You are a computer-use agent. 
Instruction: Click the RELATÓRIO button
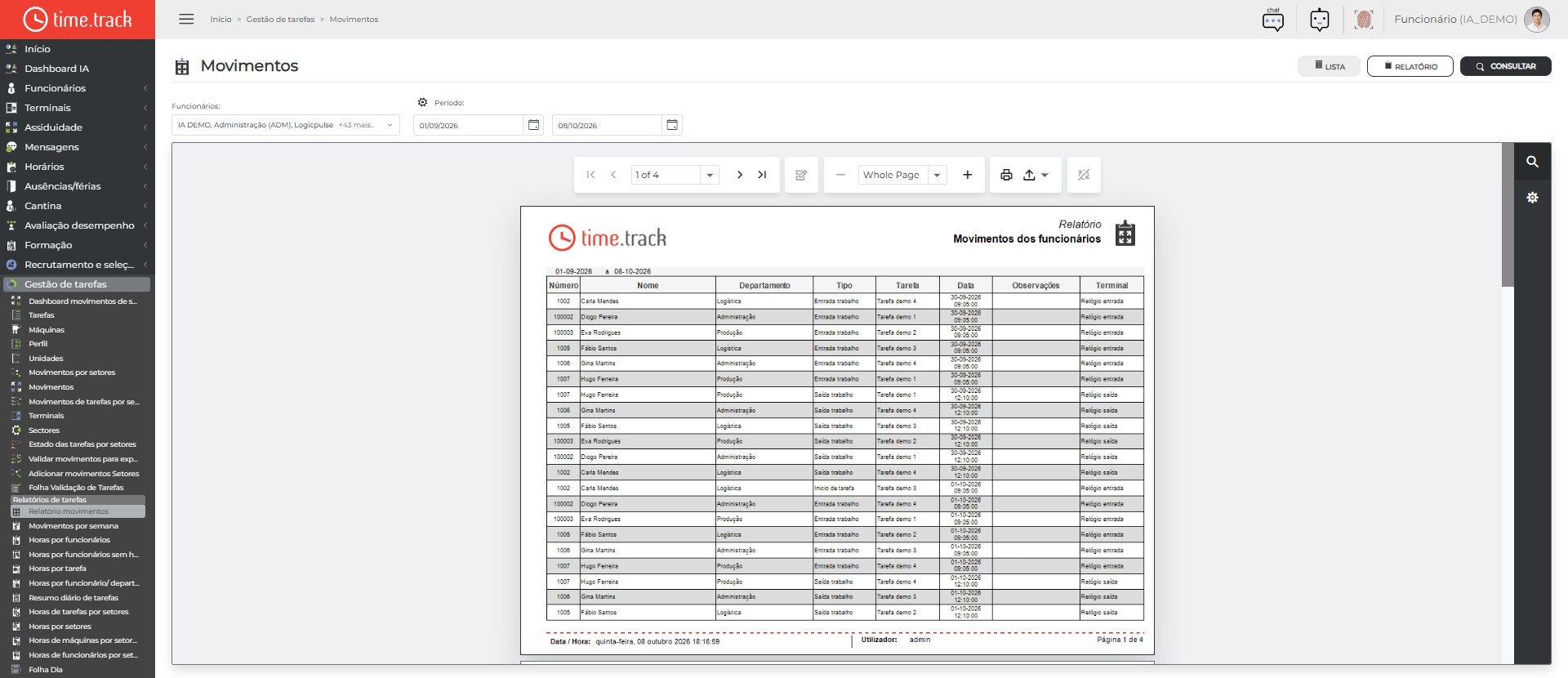click(1410, 66)
